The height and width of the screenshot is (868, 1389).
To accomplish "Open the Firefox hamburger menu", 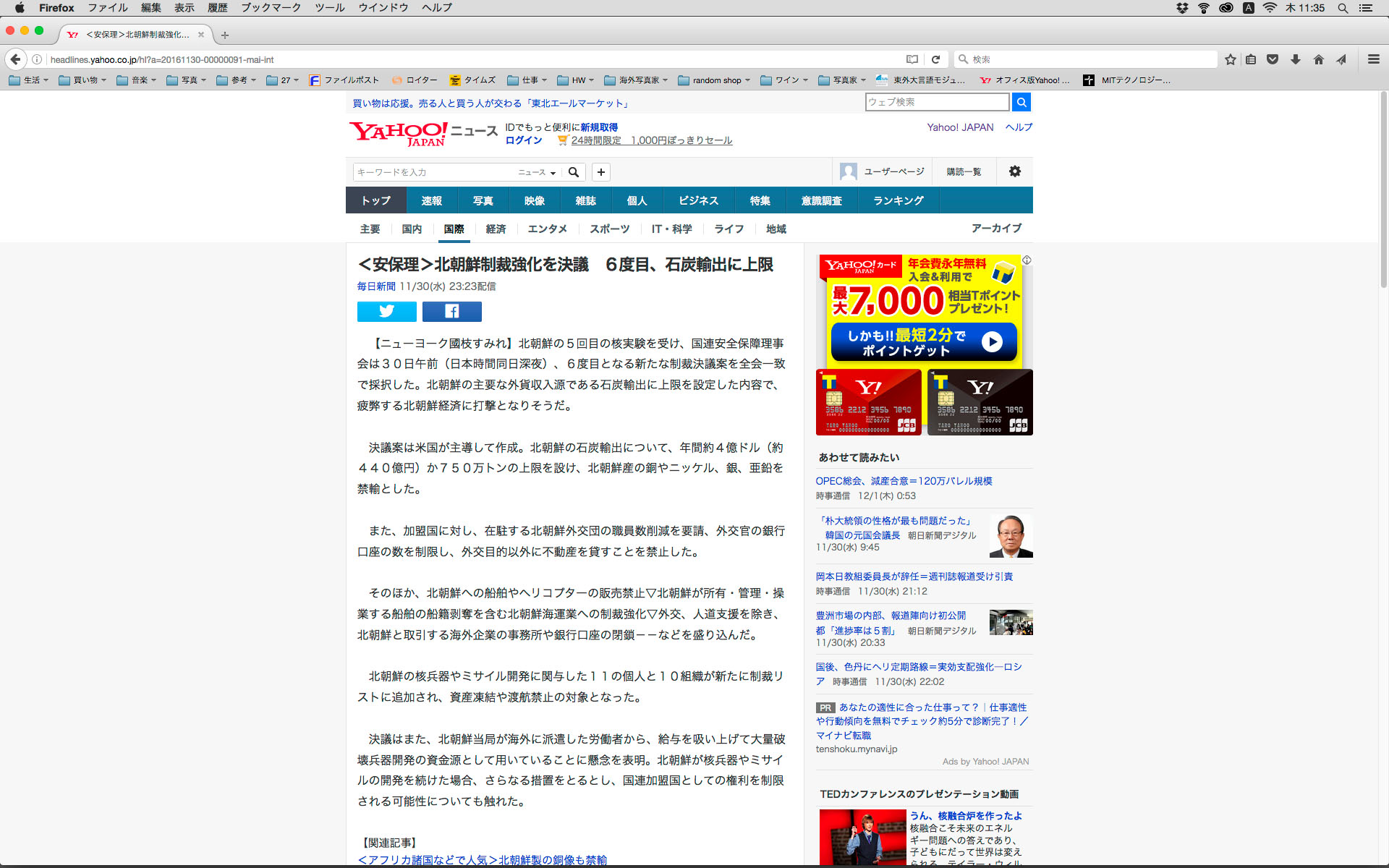I will coord(1373,59).
